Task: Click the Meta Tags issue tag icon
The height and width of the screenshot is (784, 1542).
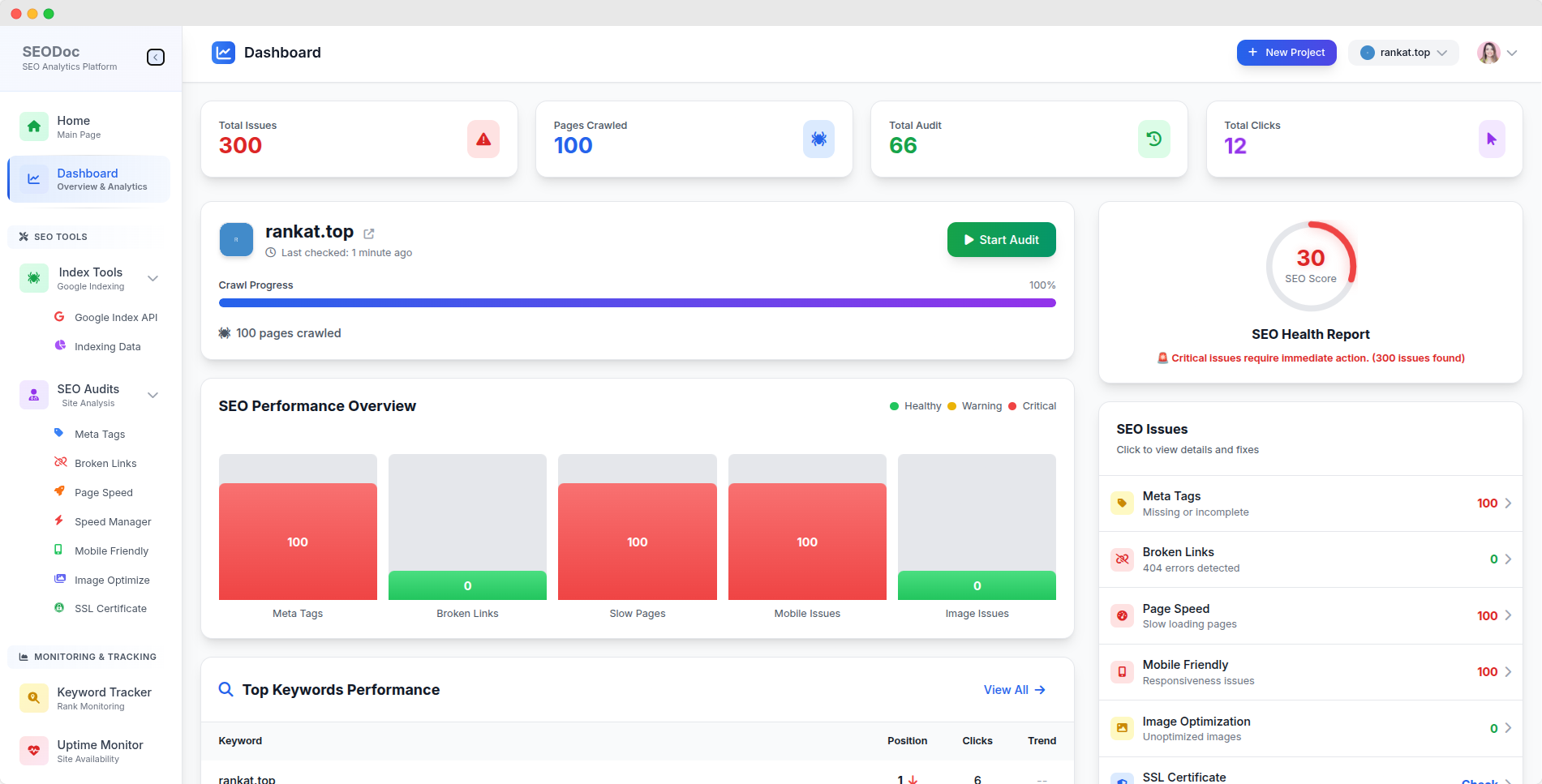Action: click(x=1122, y=503)
